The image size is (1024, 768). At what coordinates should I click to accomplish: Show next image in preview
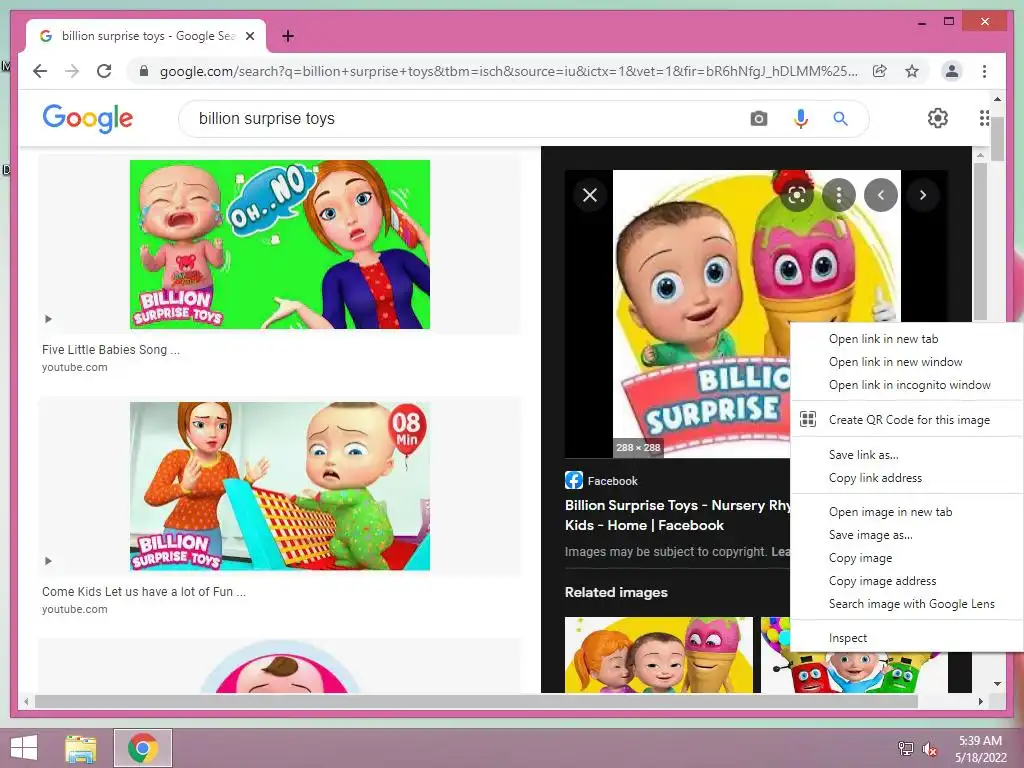922,195
